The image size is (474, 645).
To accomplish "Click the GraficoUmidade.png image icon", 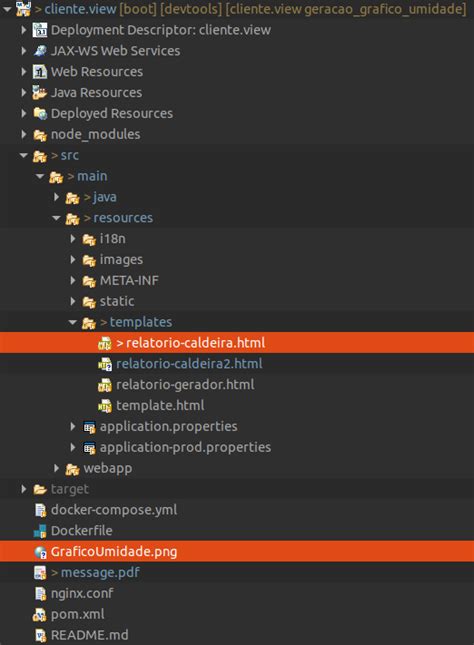I will pyautogui.click(x=40, y=552).
